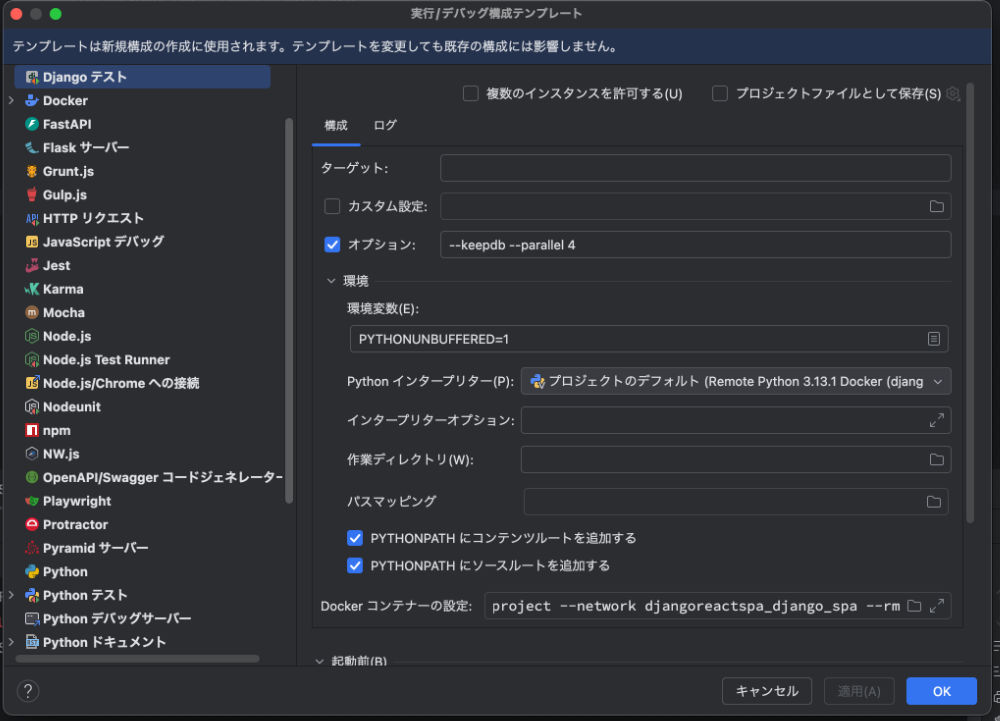Switch to the ログ tab

tap(385, 126)
